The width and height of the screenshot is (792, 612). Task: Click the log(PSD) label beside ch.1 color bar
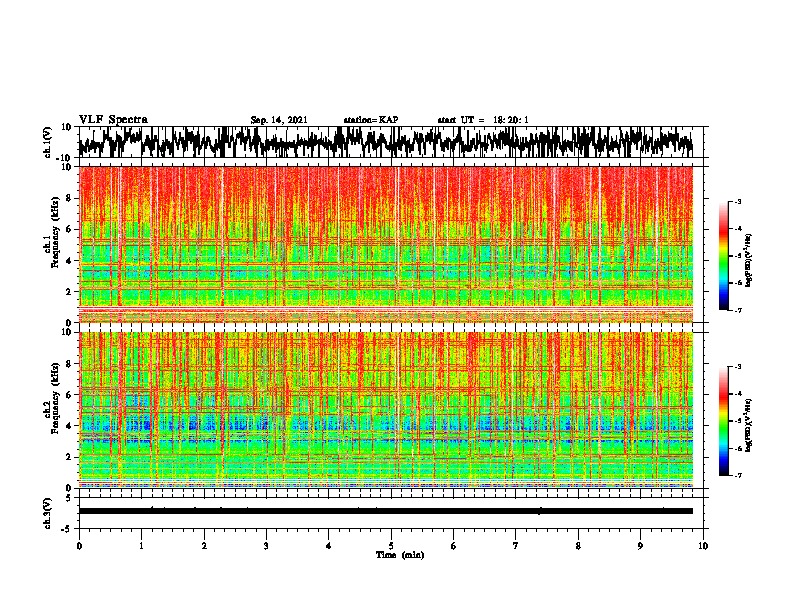[749, 261]
